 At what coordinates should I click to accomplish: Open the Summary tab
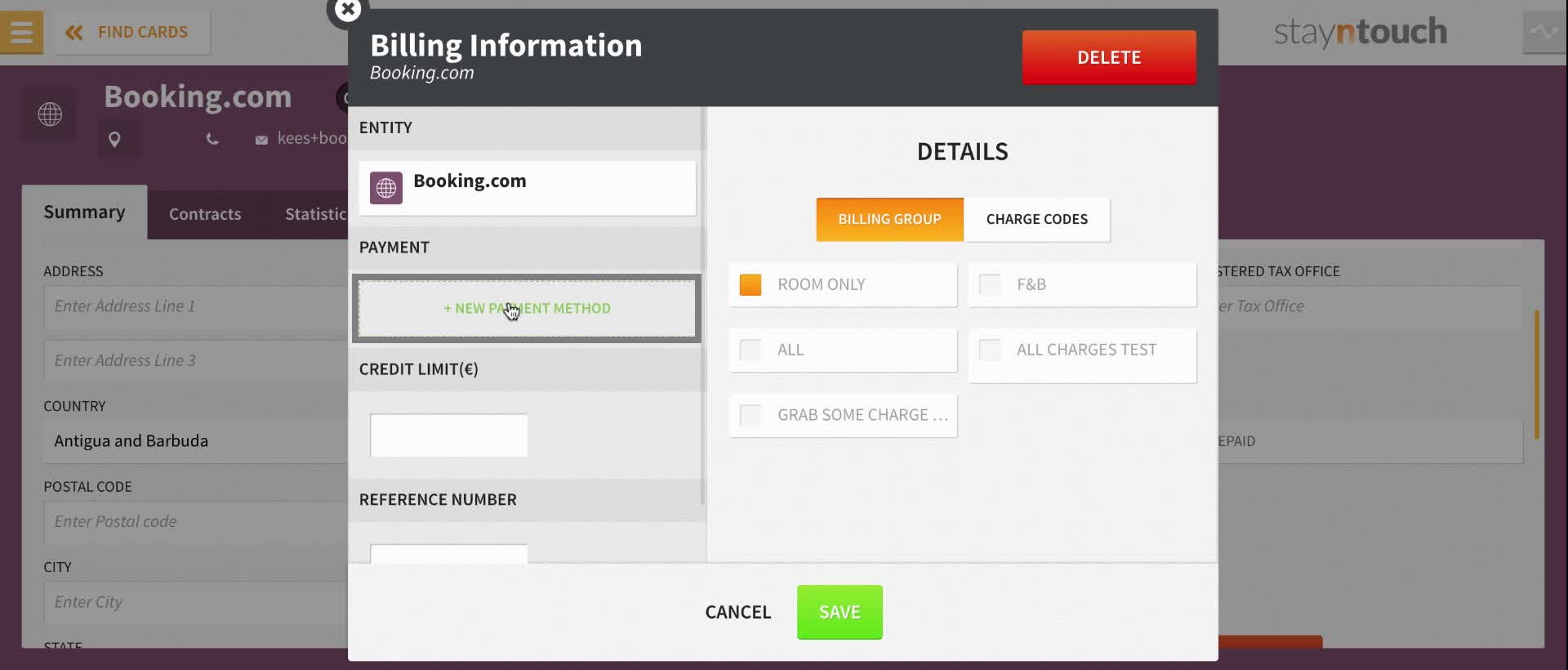pyautogui.click(x=84, y=212)
